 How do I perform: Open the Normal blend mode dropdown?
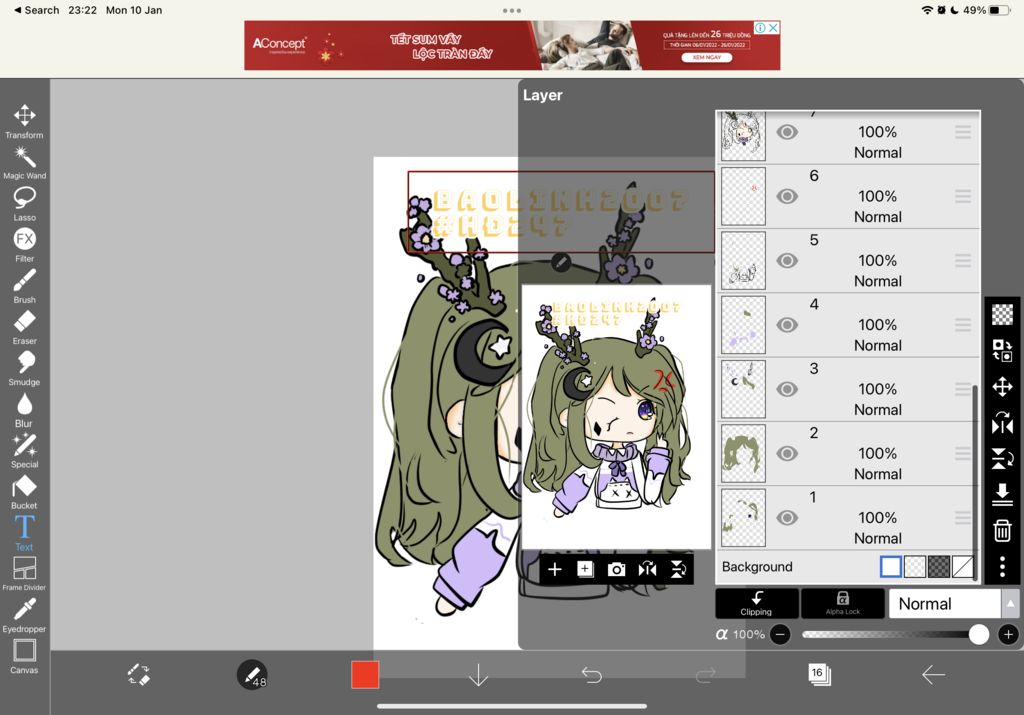(943, 603)
